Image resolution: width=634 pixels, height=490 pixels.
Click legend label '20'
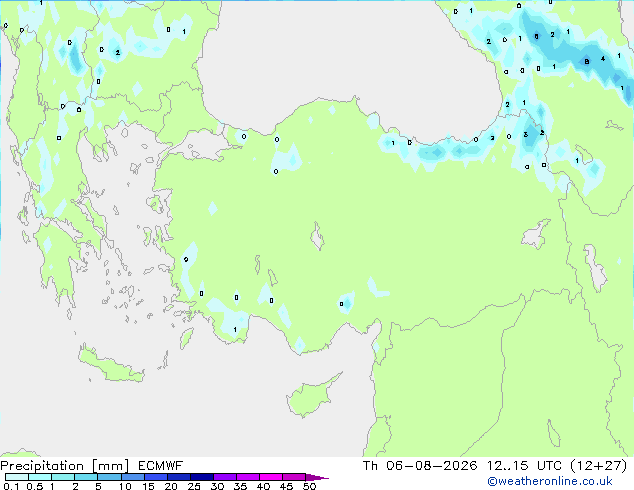point(171,486)
